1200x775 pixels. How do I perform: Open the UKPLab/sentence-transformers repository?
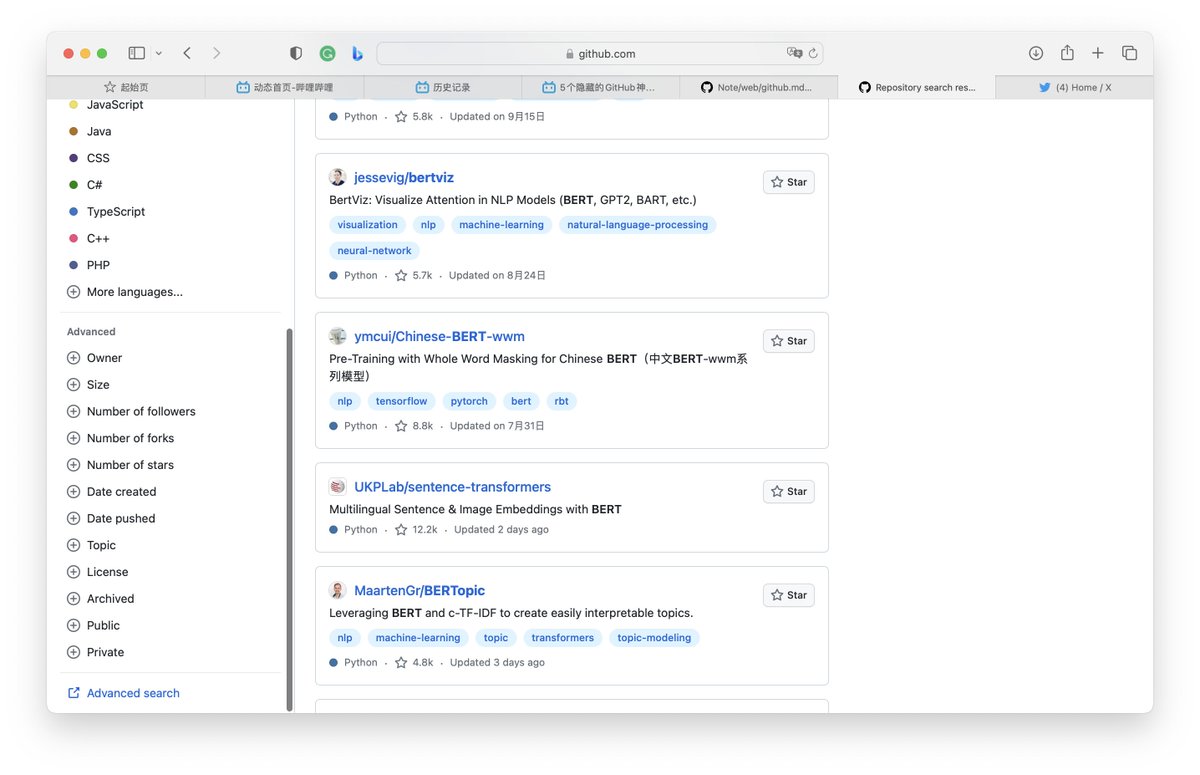pyautogui.click(x=452, y=487)
